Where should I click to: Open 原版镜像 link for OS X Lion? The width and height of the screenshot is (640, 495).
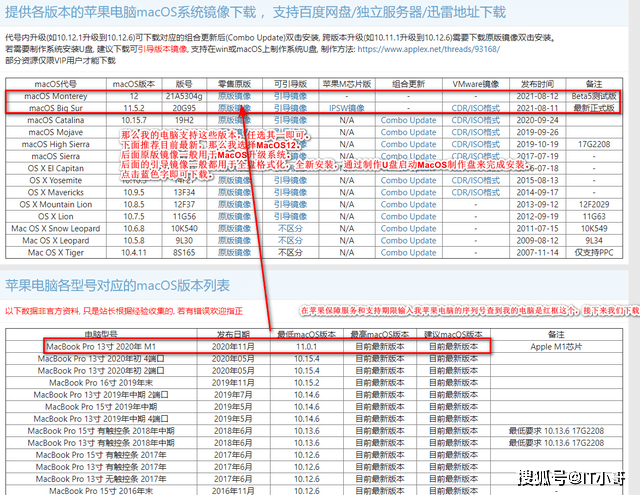[x=234, y=217]
